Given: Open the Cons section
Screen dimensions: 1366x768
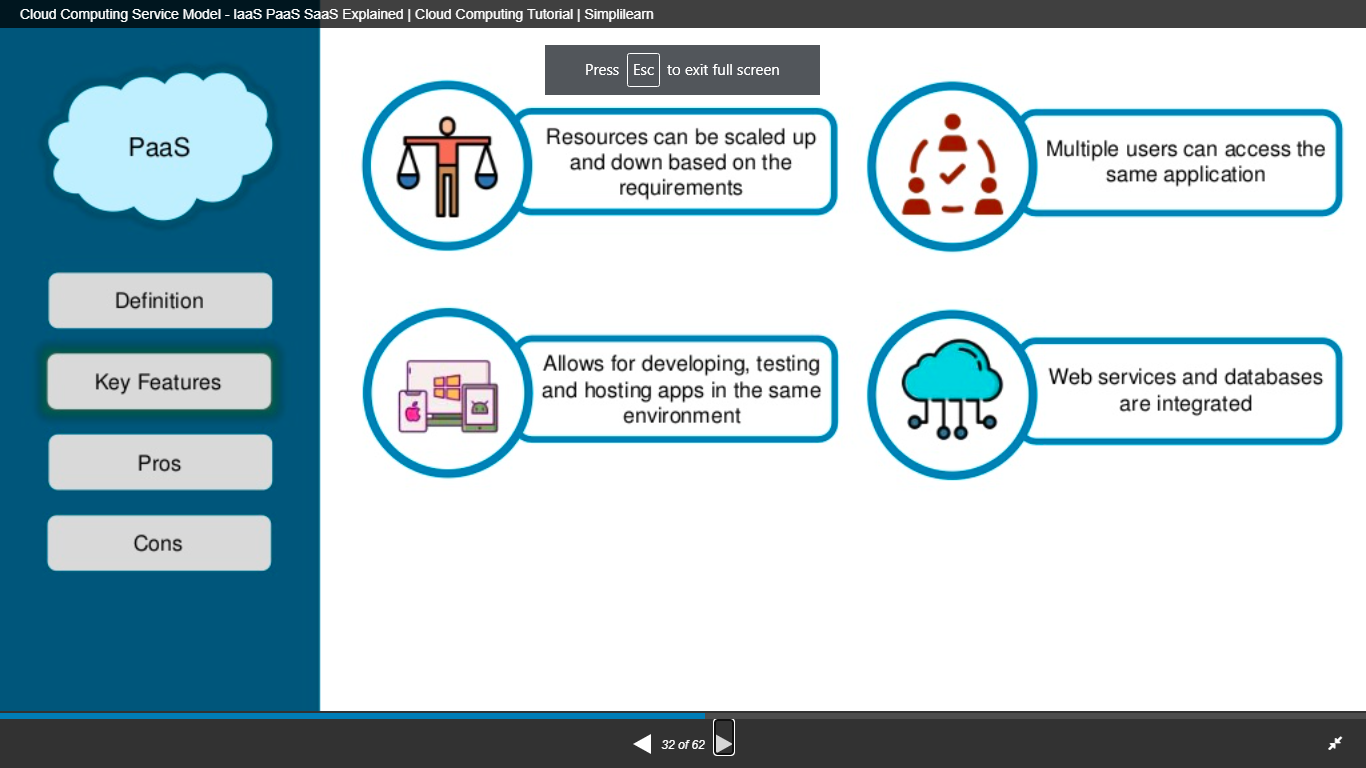Looking at the screenshot, I should (159, 543).
